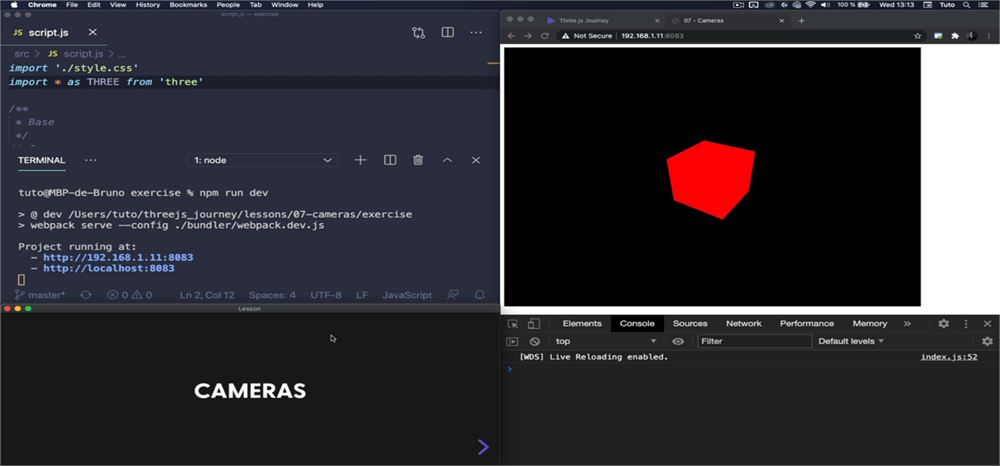Toggle the console sidebar icon
Viewport: 1000px width, 466px height.
(x=512, y=342)
